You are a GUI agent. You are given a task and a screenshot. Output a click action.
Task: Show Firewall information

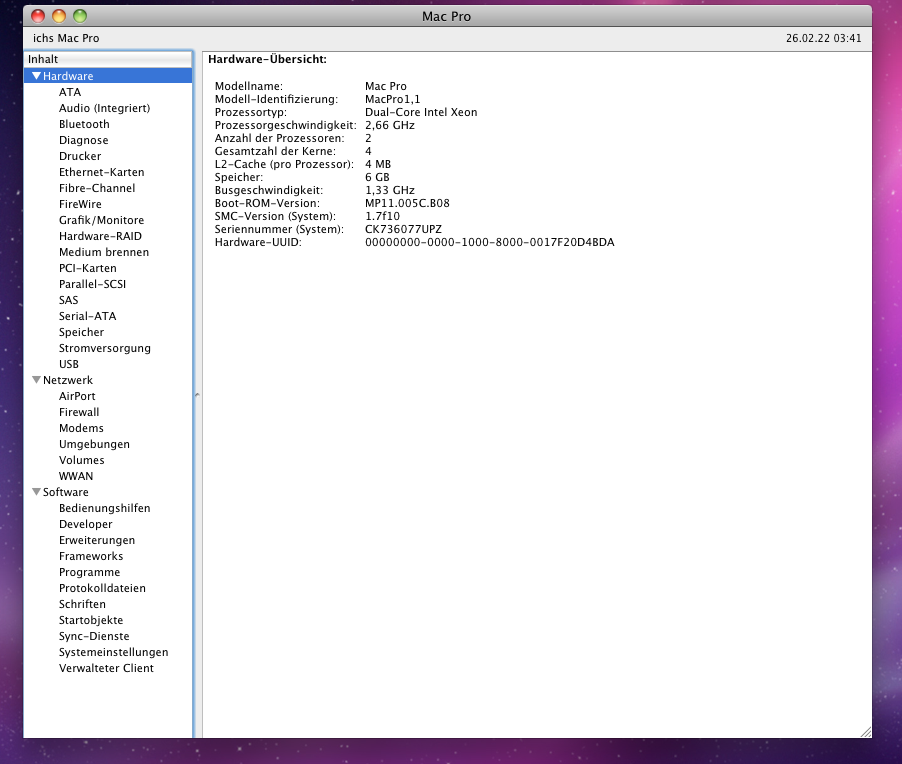[79, 412]
